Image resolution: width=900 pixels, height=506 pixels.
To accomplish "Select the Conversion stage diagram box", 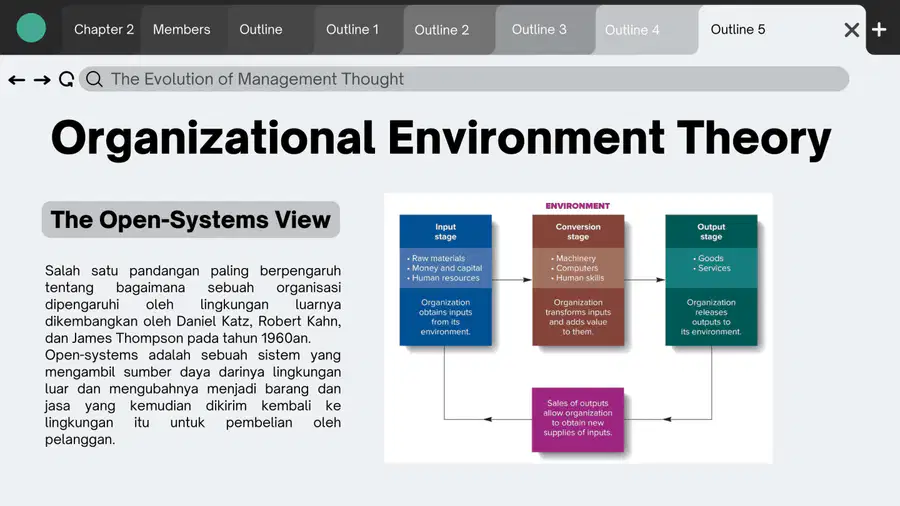I will pyautogui.click(x=578, y=280).
